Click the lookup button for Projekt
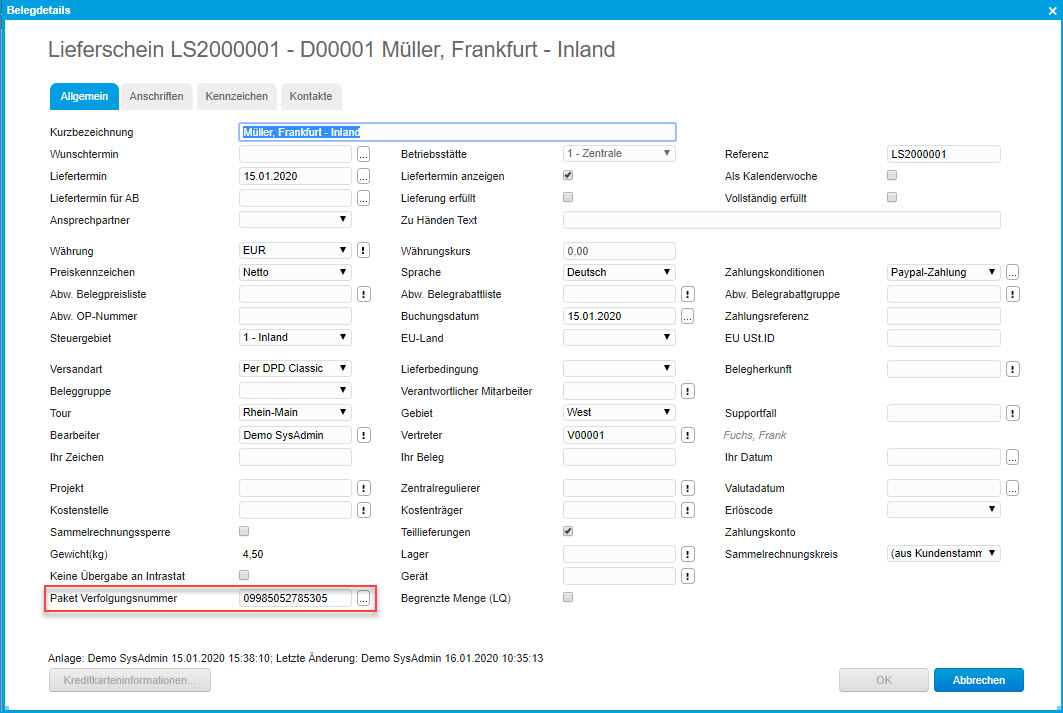Viewport: 1063px width, 713px height. coord(363,488)
